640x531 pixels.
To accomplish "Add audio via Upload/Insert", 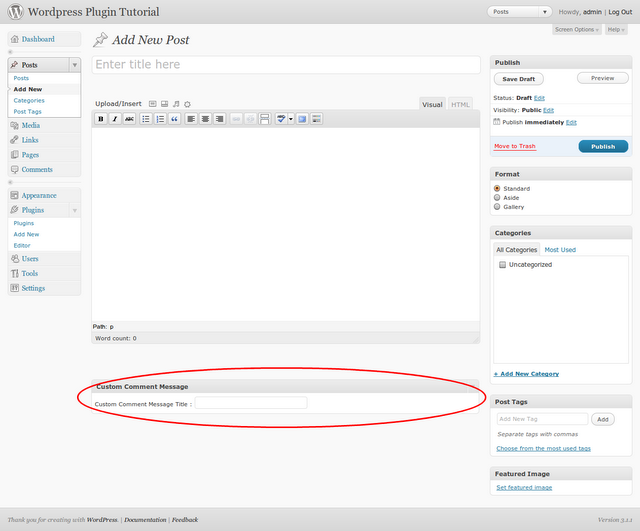I will coord(176,104).
